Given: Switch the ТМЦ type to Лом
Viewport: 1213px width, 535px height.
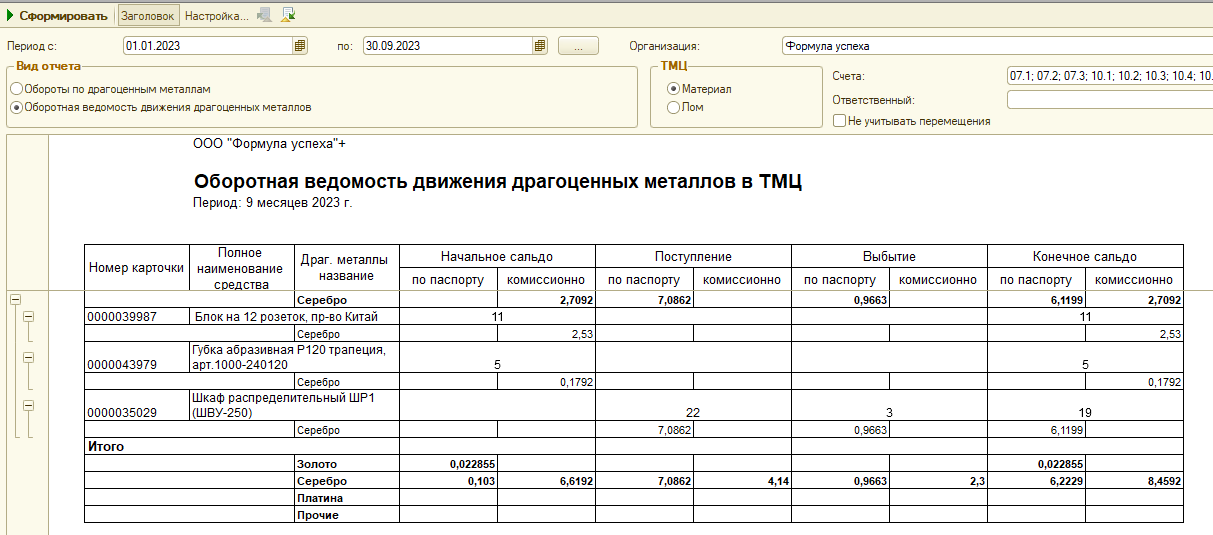Looking at the screenshot, I should tap(673, 107).
